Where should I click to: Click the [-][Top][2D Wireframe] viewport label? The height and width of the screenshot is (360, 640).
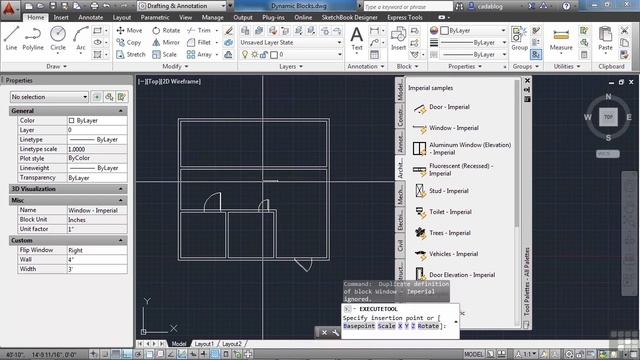[x=169, y=82]
